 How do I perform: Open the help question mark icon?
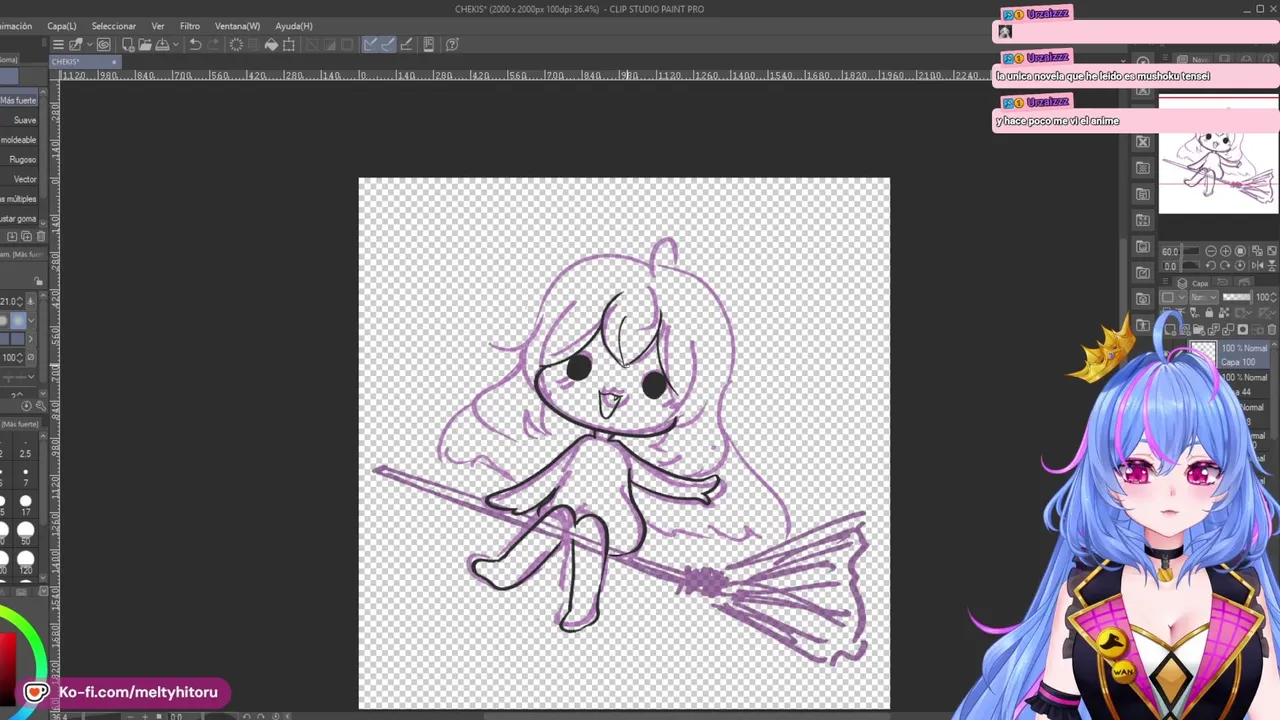coord(451,44)
